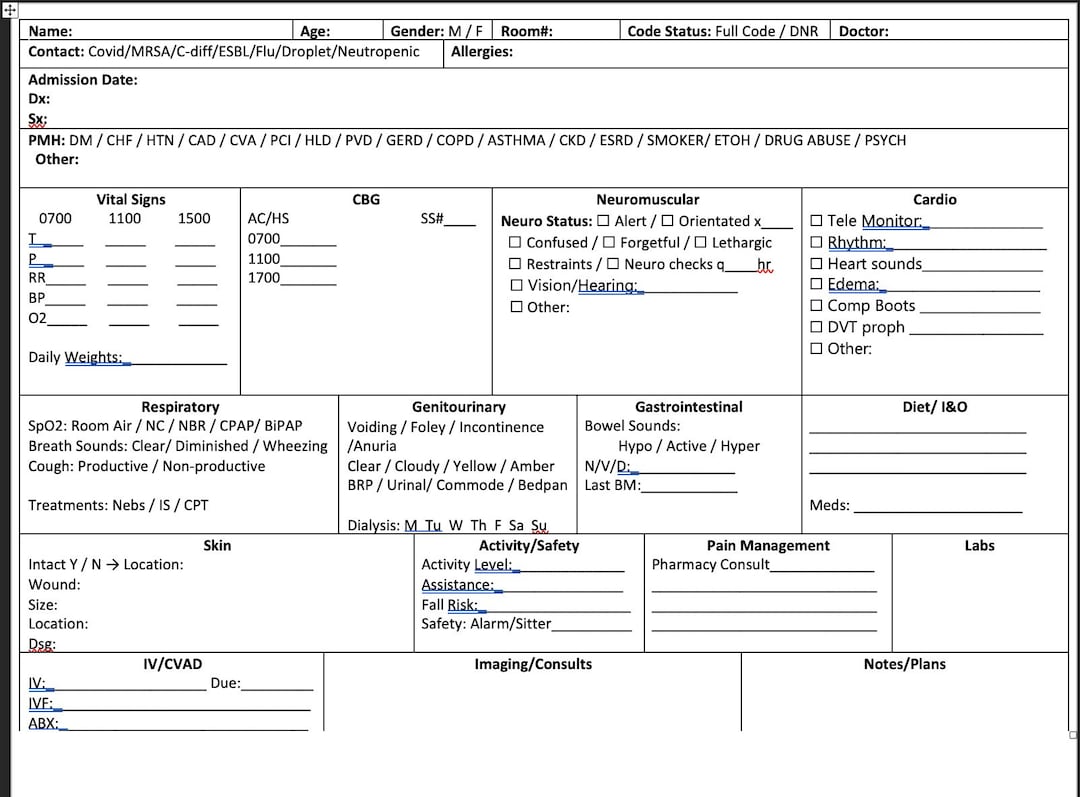Check the Heart sounds checkbox
This screenshot has height=797, width=1080.
tap(817, 263)
